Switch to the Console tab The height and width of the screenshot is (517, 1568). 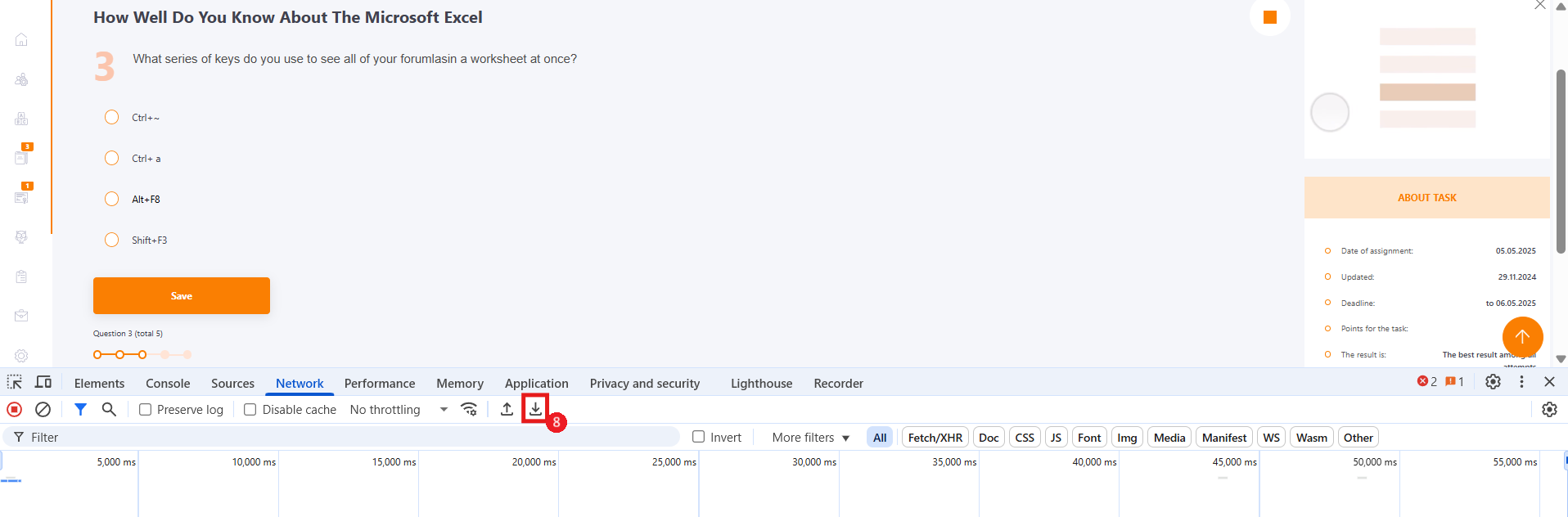pos(168,384)
